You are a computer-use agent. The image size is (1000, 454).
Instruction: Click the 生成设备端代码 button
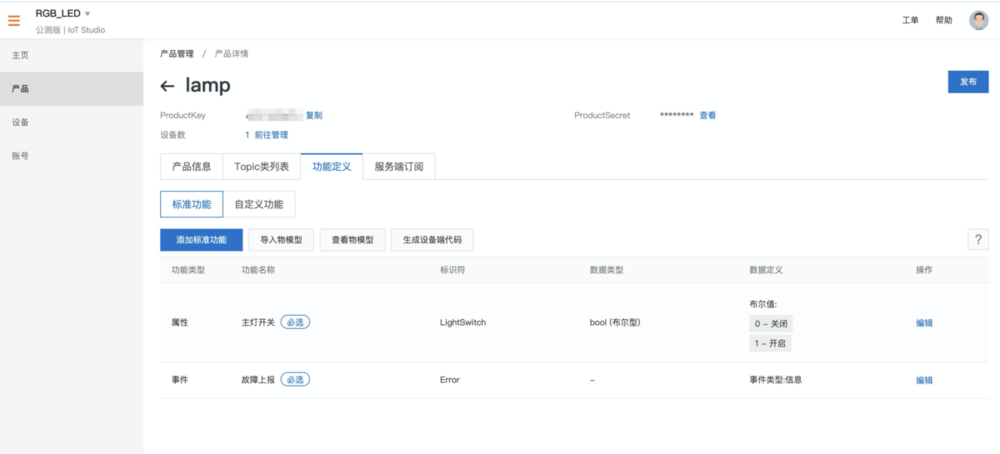point(432,240)
